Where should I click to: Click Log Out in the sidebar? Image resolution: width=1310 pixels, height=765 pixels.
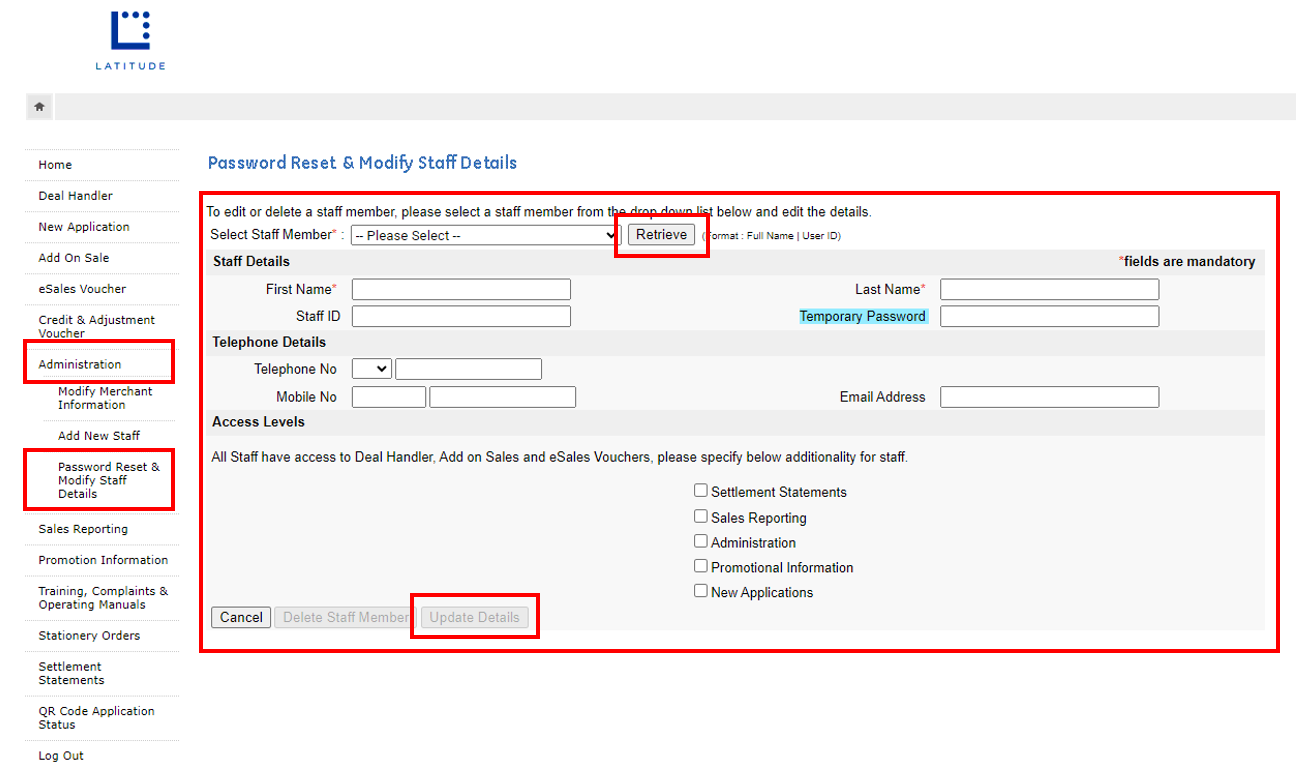pyautogui.click(x=61, y=756)
